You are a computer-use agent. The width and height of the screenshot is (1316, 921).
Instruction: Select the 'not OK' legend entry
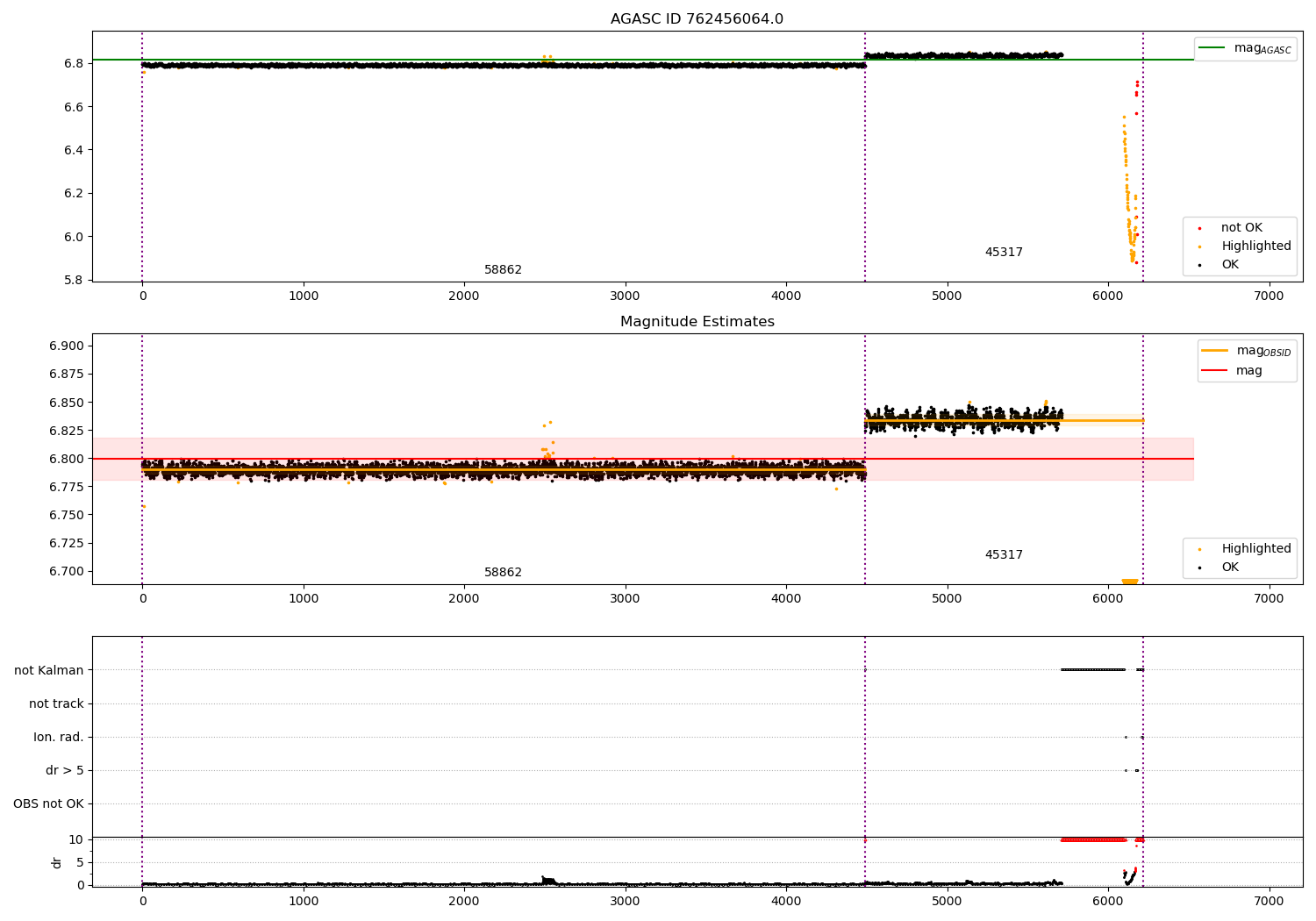pyautogui.click(x=1241, y=228)
